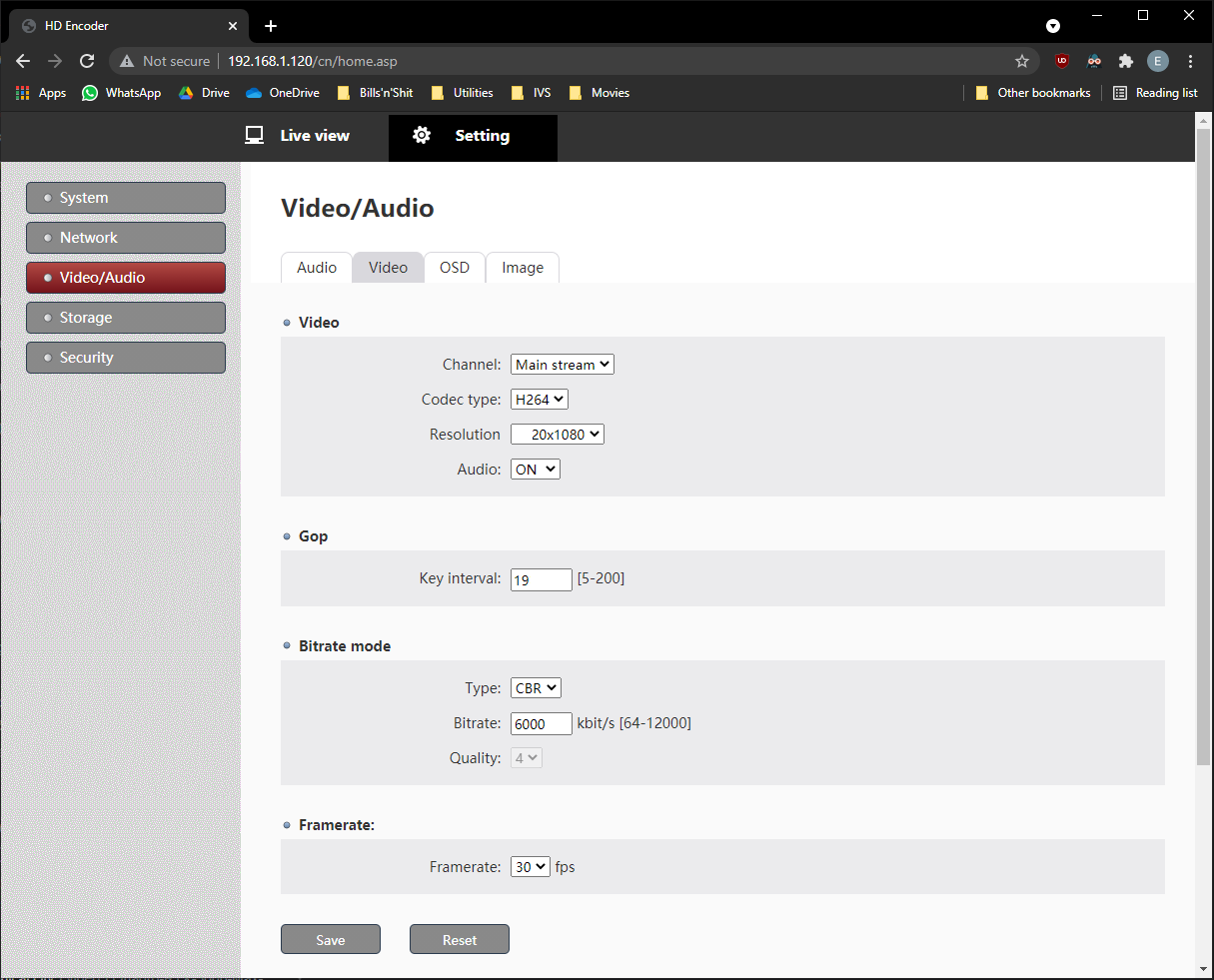1214x980 pixels.
Task: Select Video/Audio in the sidebar
Action: point(126,278)
